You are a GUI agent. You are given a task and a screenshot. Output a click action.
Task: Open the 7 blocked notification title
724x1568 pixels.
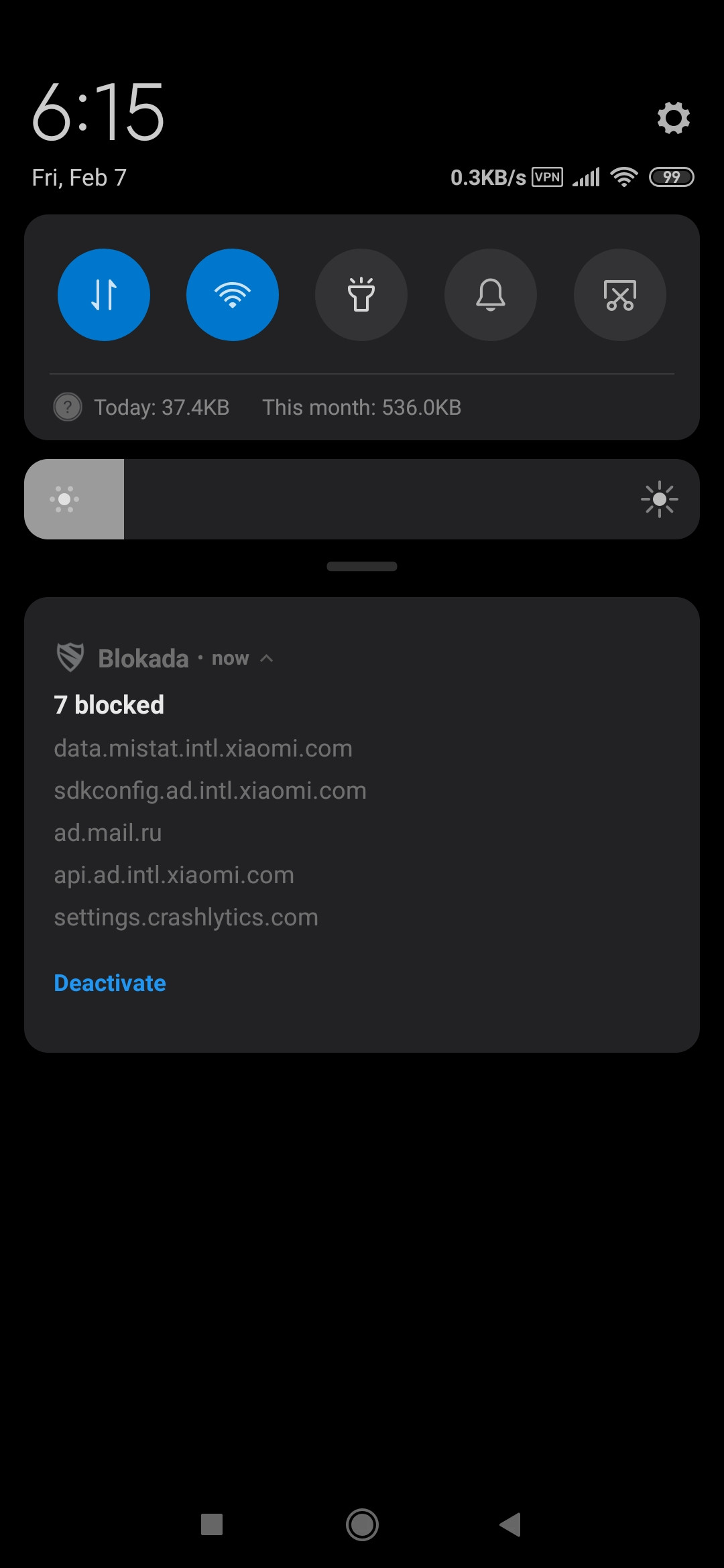(x=109, y=705)
